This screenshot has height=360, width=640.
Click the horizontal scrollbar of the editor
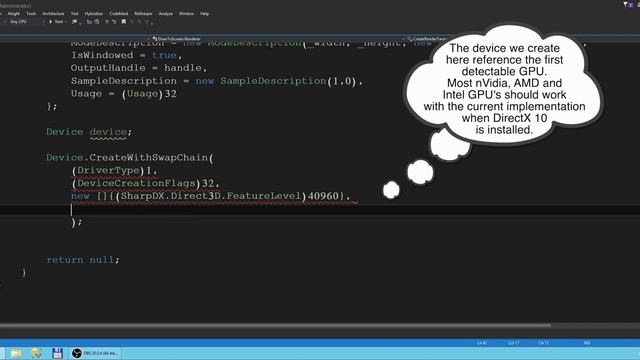click(x=275, y=325)
